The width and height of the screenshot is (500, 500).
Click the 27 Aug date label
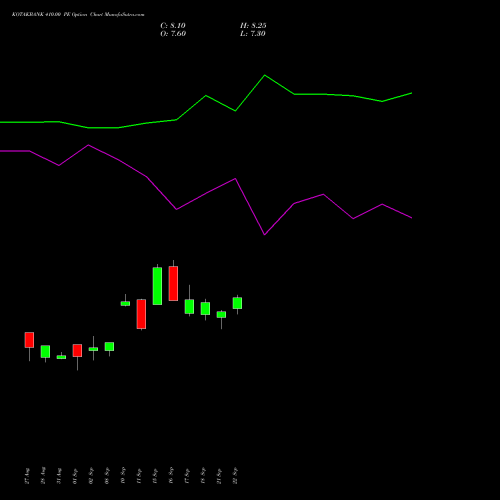(x=27, y=476)
